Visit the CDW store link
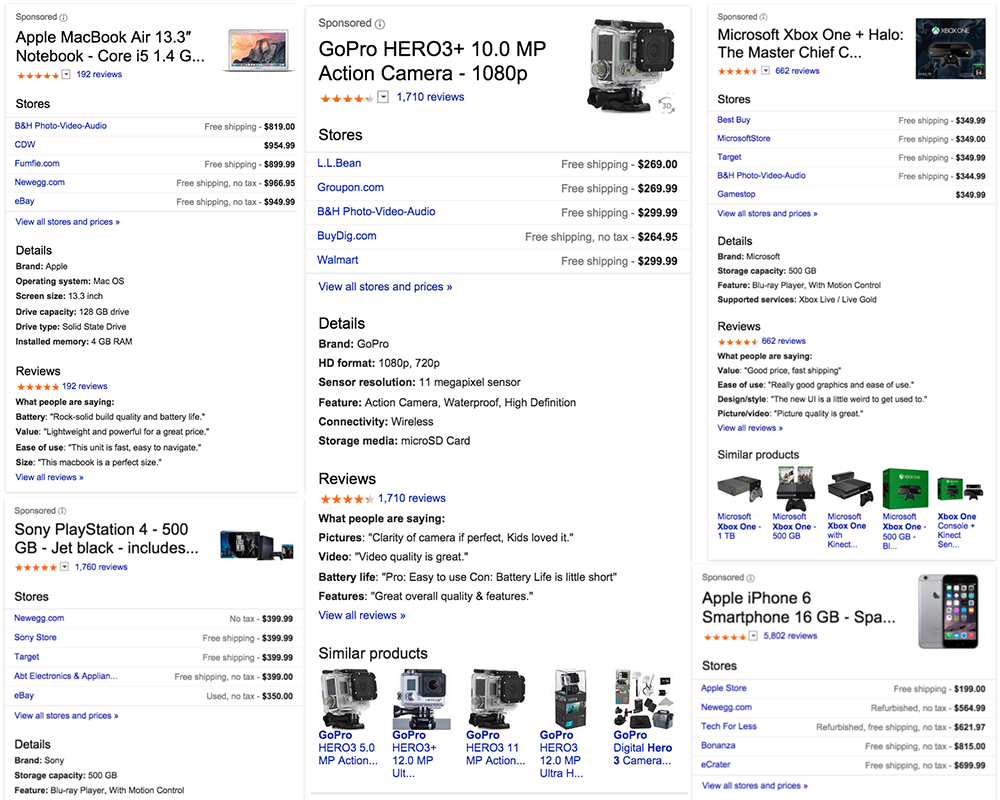1000x800 pixels. pos(25,145)
